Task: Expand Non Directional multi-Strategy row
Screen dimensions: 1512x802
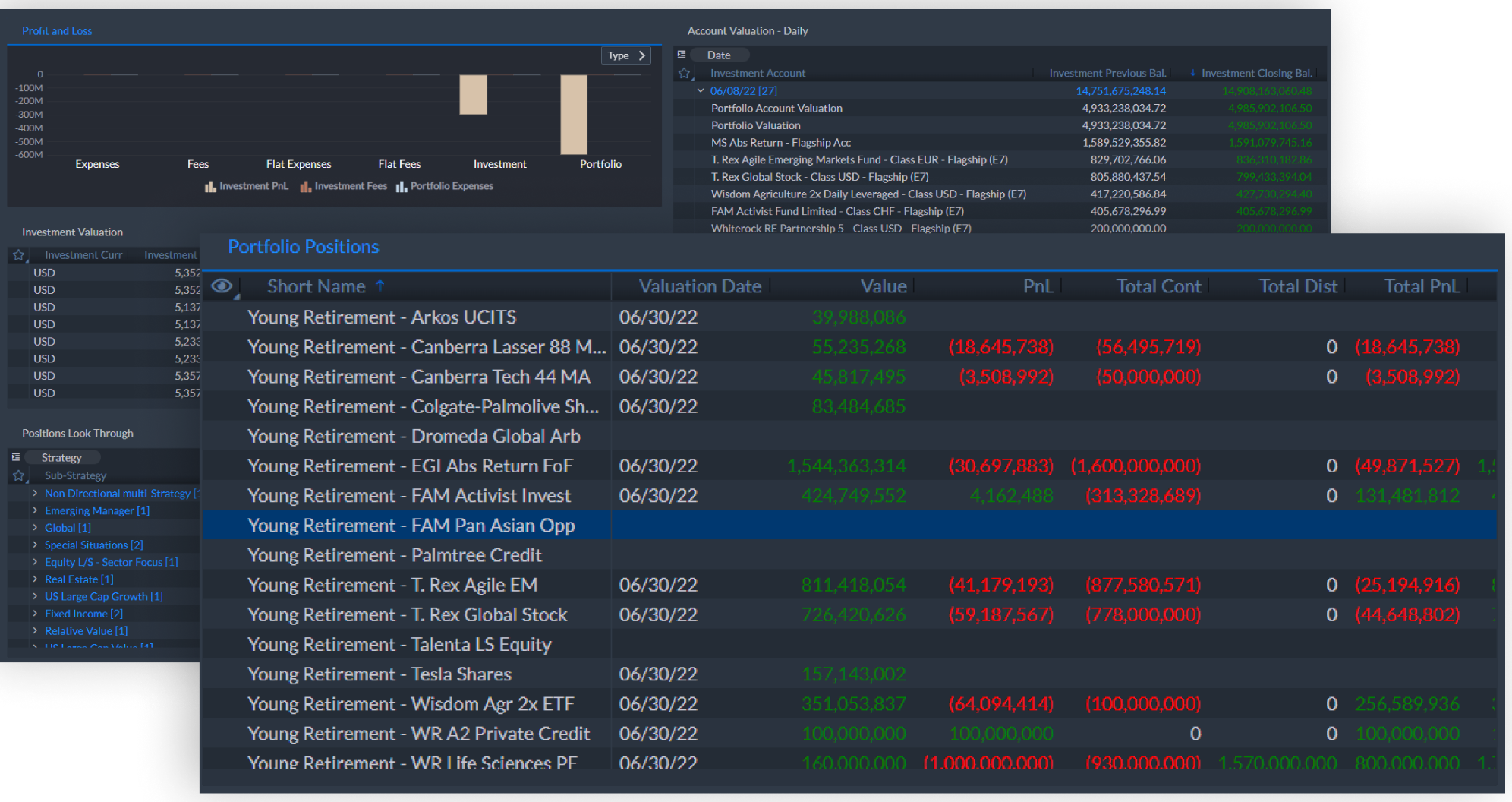Action: tap(35, 493)
